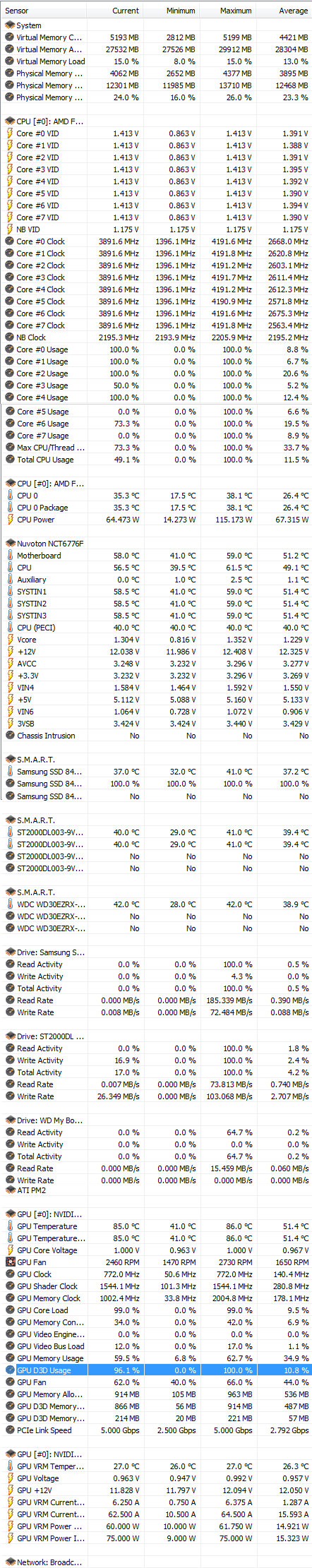Click the Core #0 Clock icon
This screenshot has height=1568, width=312.
coord(10,241)
